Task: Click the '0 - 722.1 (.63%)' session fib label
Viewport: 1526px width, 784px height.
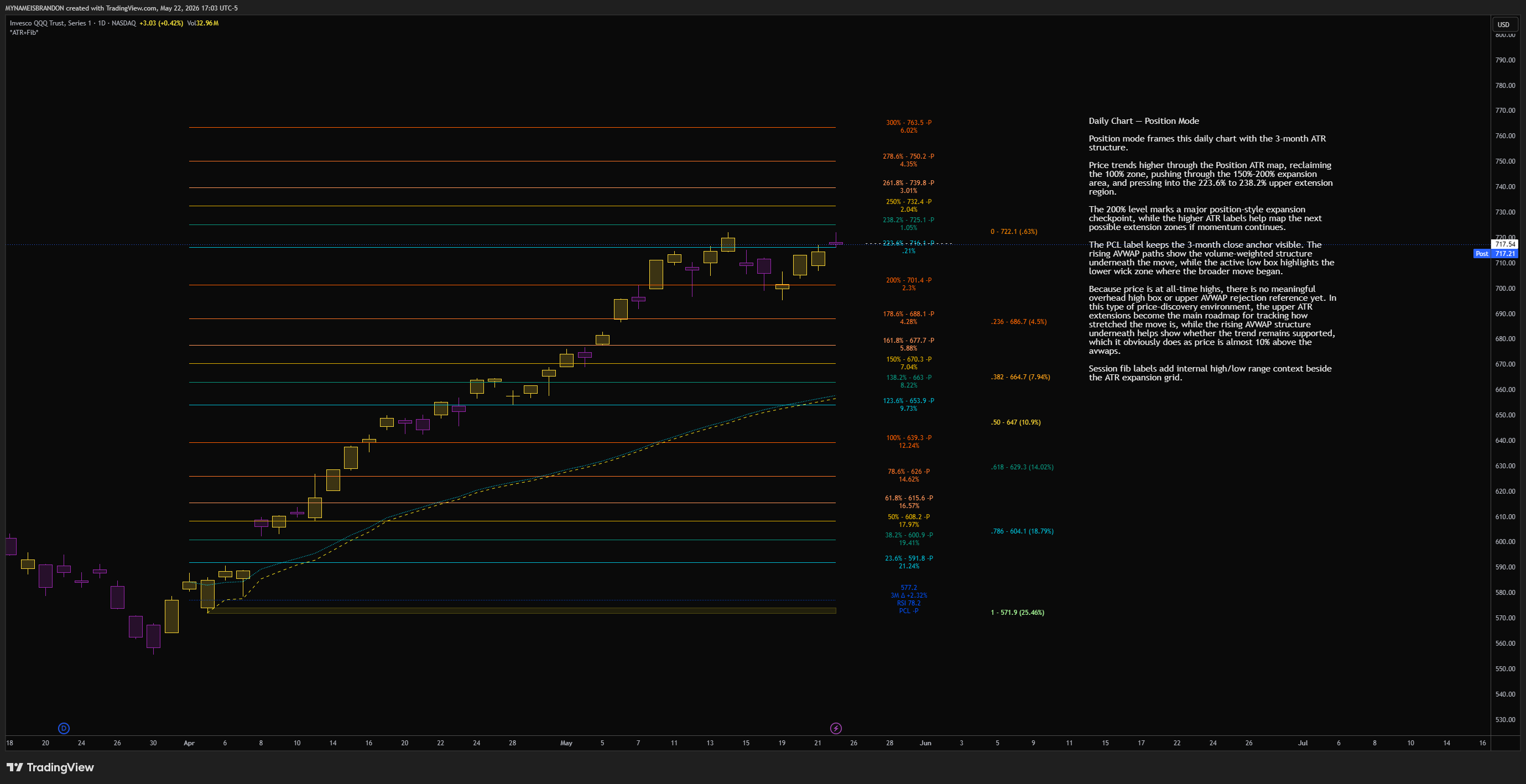Action: (1014, 232)
